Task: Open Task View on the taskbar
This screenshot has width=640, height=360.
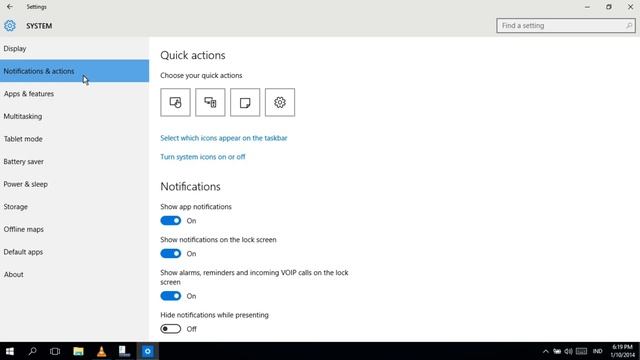Action: (55, 351)
